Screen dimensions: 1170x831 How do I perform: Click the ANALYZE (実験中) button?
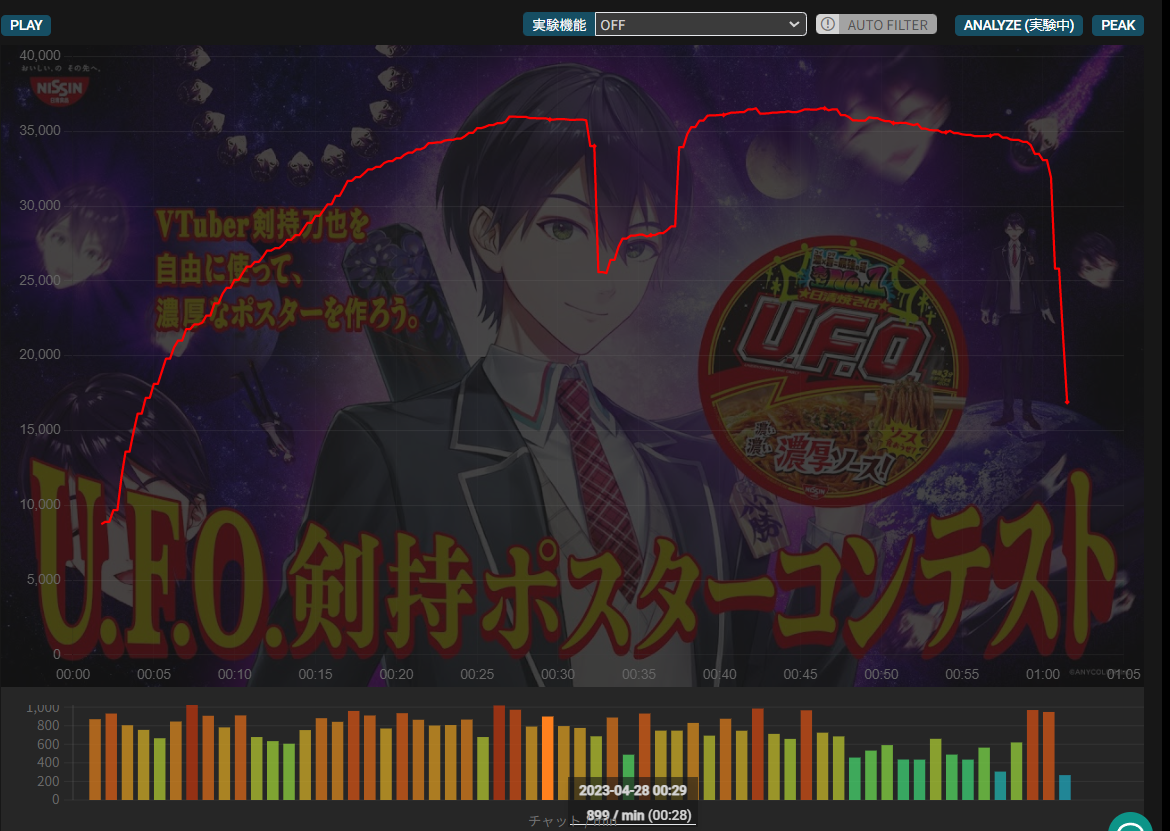1019,25
